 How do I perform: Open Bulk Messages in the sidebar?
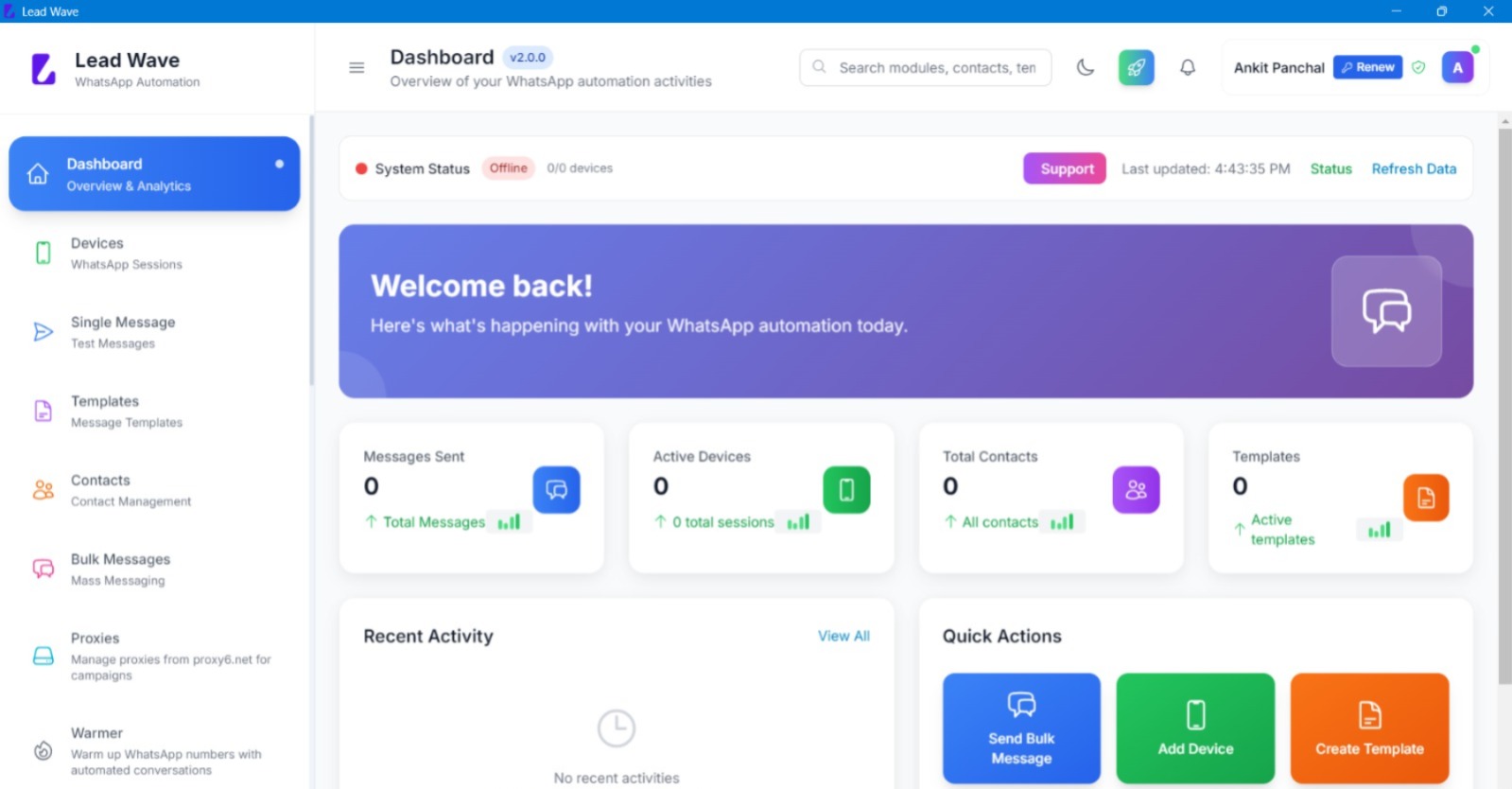point(154,570)
